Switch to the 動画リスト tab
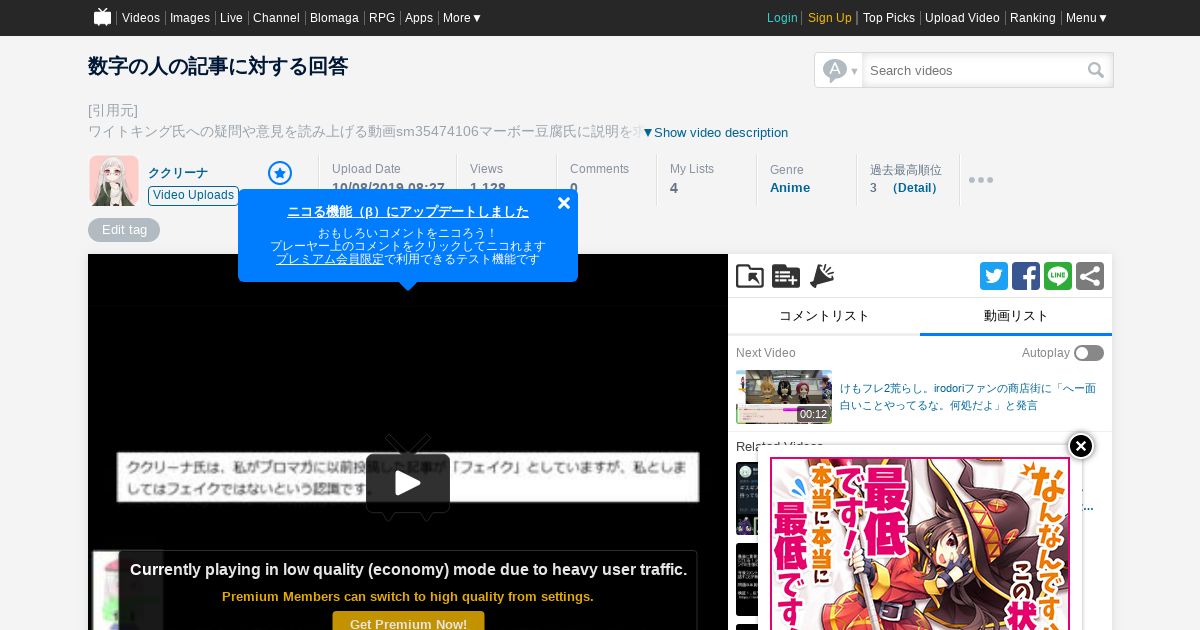The image size is (1200, 630). 1016,316
